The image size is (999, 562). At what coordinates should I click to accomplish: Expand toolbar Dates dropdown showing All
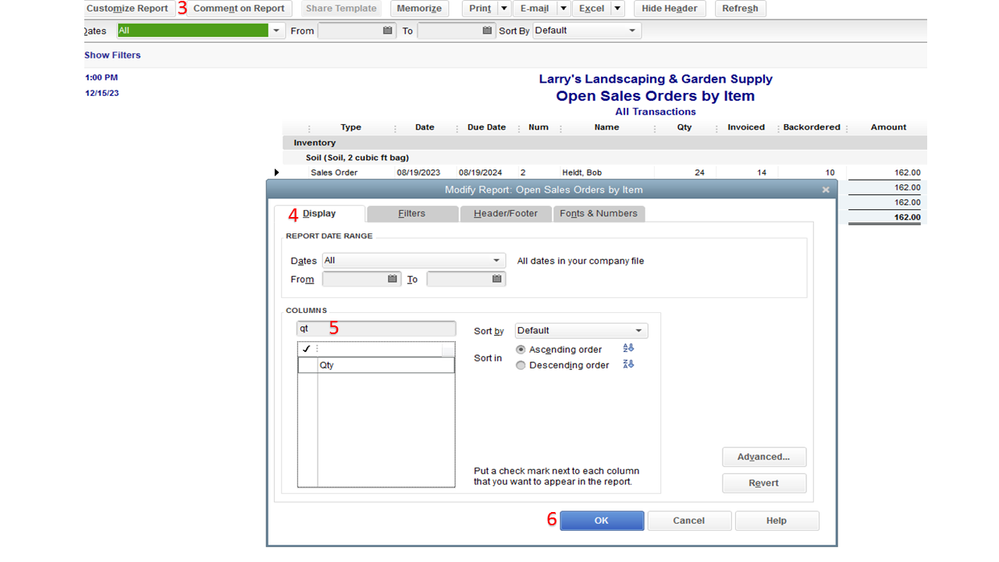(x=276, y=31)
